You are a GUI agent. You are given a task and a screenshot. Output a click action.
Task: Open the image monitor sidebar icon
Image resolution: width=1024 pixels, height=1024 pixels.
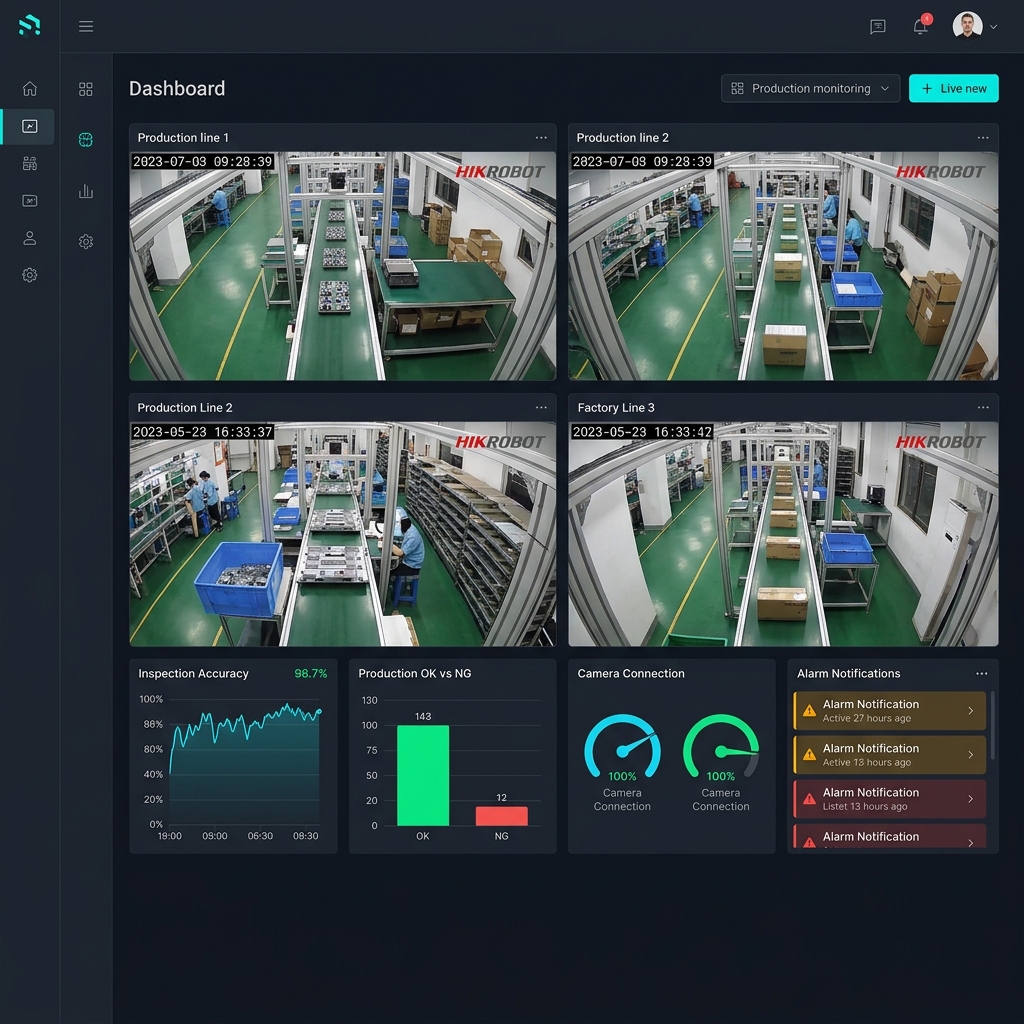(29, 200)
